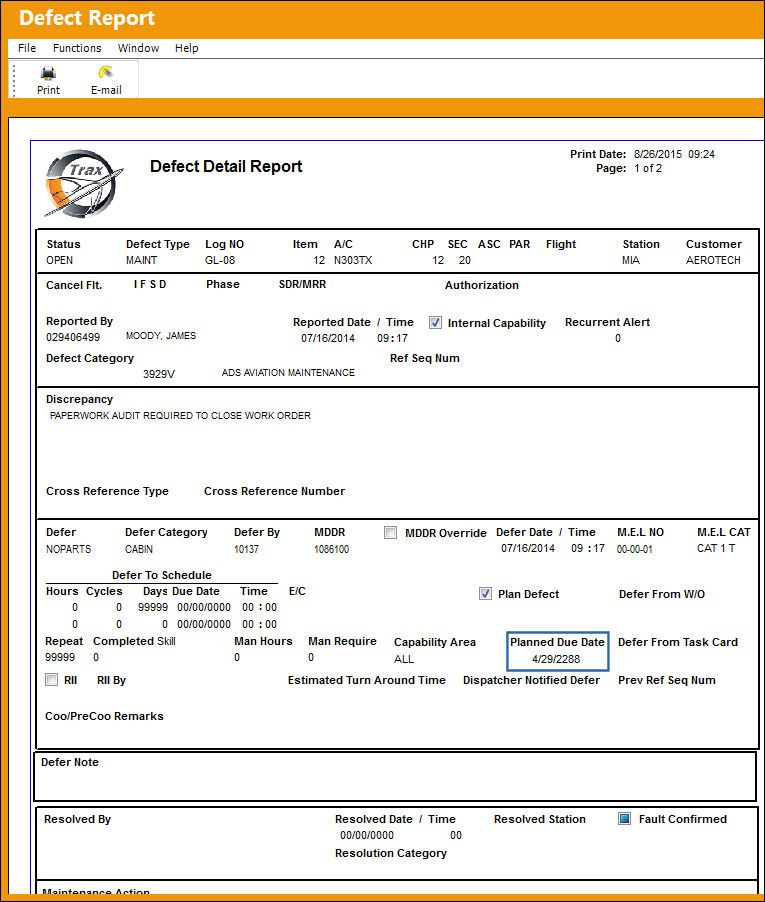Click the Planned Due Date value 4/29/2288
The image size is (765, 902).
click(x=556, y=659)
